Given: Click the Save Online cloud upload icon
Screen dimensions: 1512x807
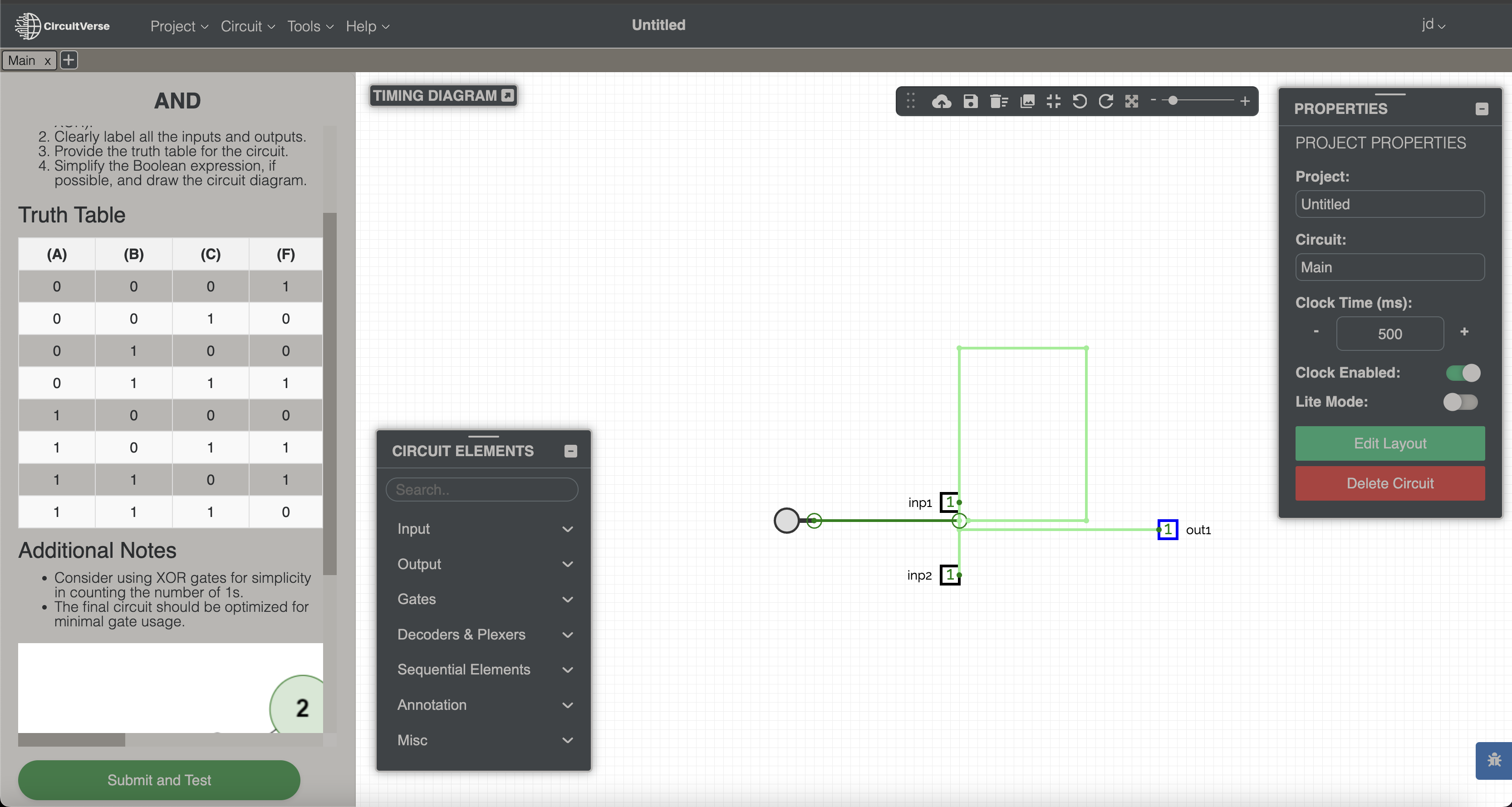Looking at the screenshot, I should click(x=942, y=102).
